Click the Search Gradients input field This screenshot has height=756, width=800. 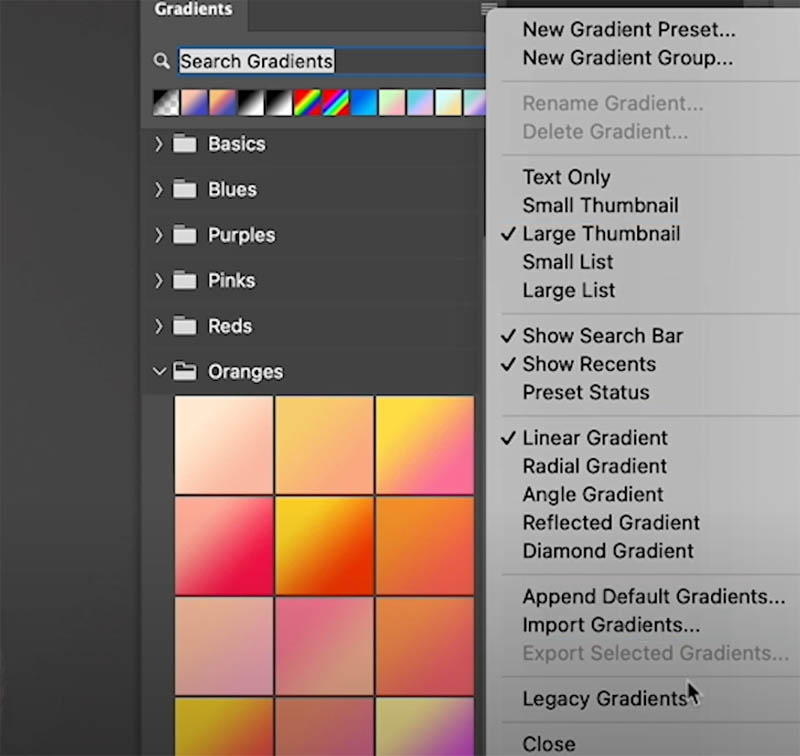pyautogui.click(x=332, y=61)
